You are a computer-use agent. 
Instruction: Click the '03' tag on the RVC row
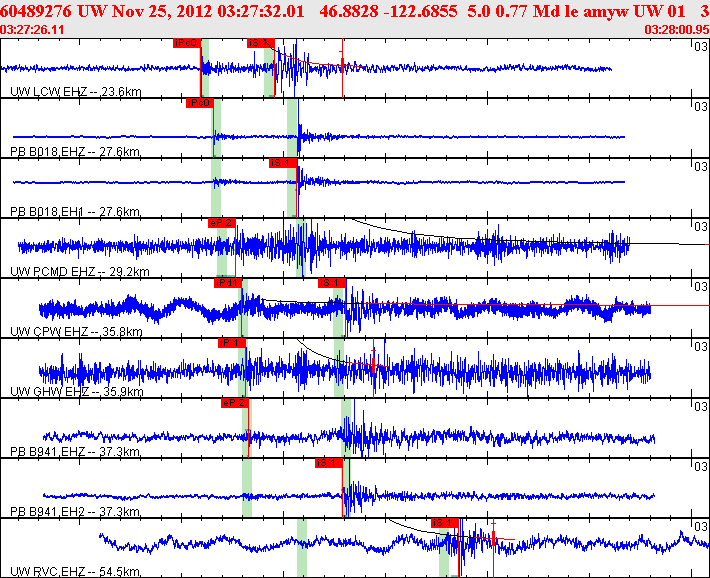pyautogui.click(x=701, y=526)
